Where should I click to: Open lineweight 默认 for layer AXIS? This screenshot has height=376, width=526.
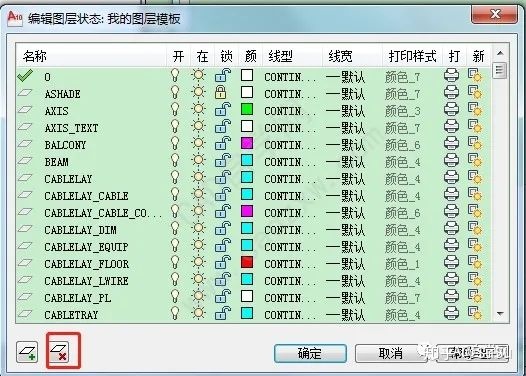(345, 111)
